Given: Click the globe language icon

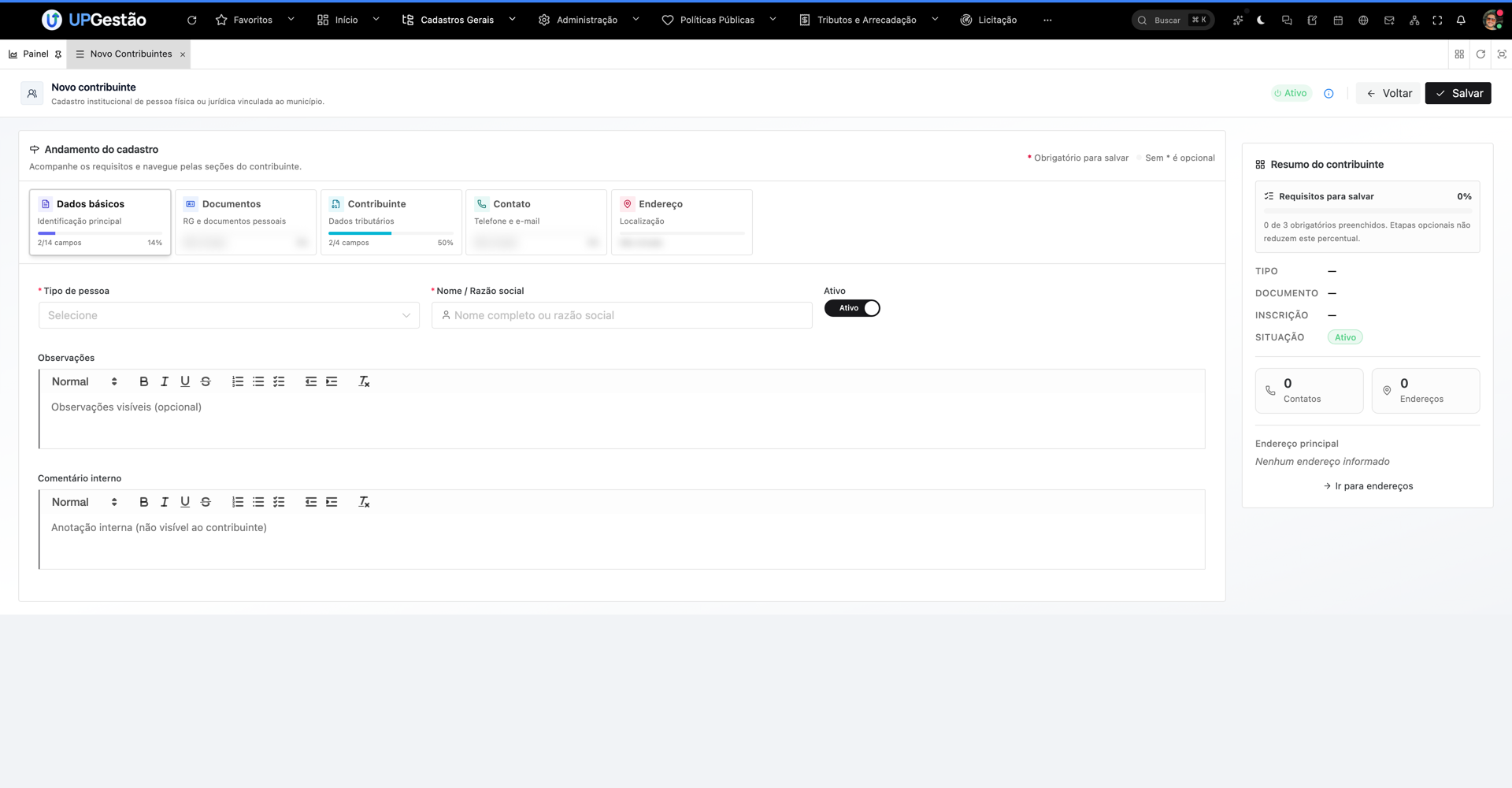Looking at the screenshot, I should pyautogui.click(x=1363, y=20).
